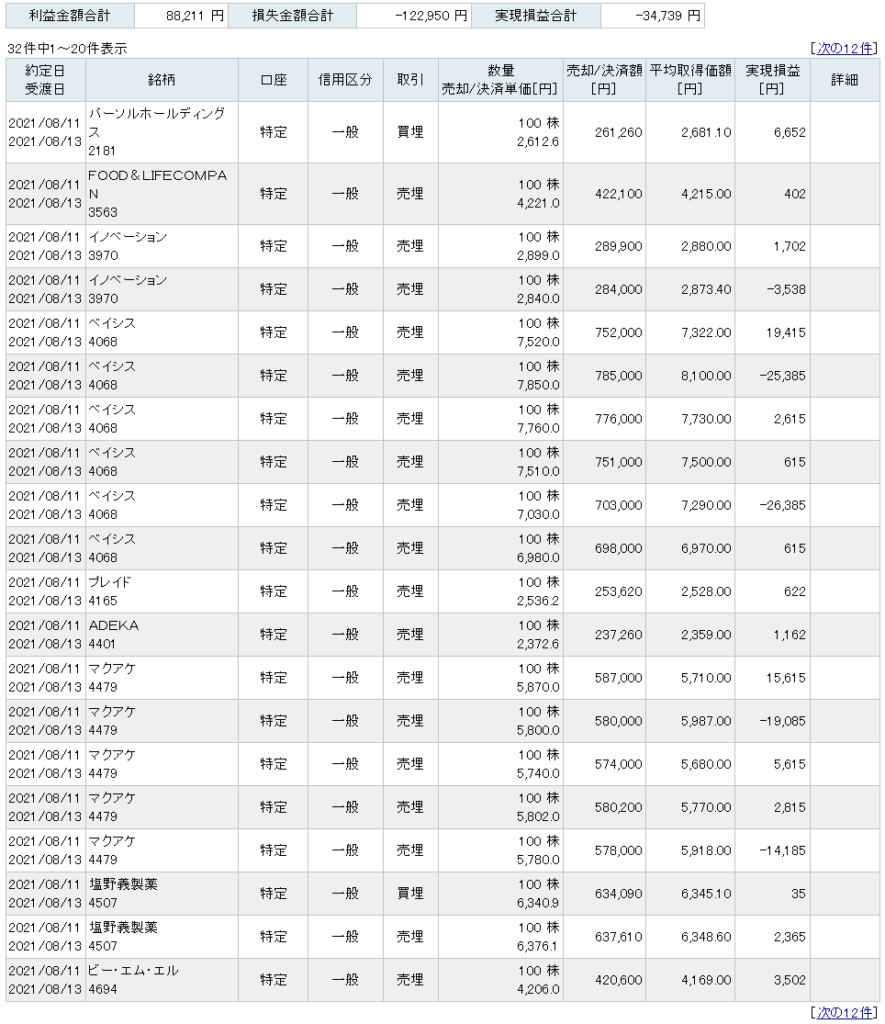Image resolution: width=885 pixels, height=1024 pixels.
Task: Select the 19,415 realized profit value
Action: [786, 332]
